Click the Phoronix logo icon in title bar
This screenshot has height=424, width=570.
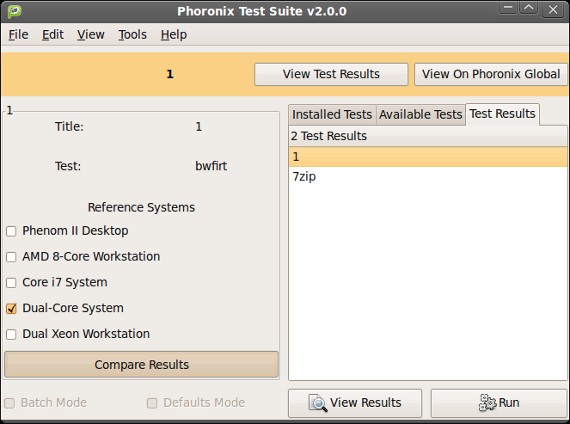click(15, 11)
